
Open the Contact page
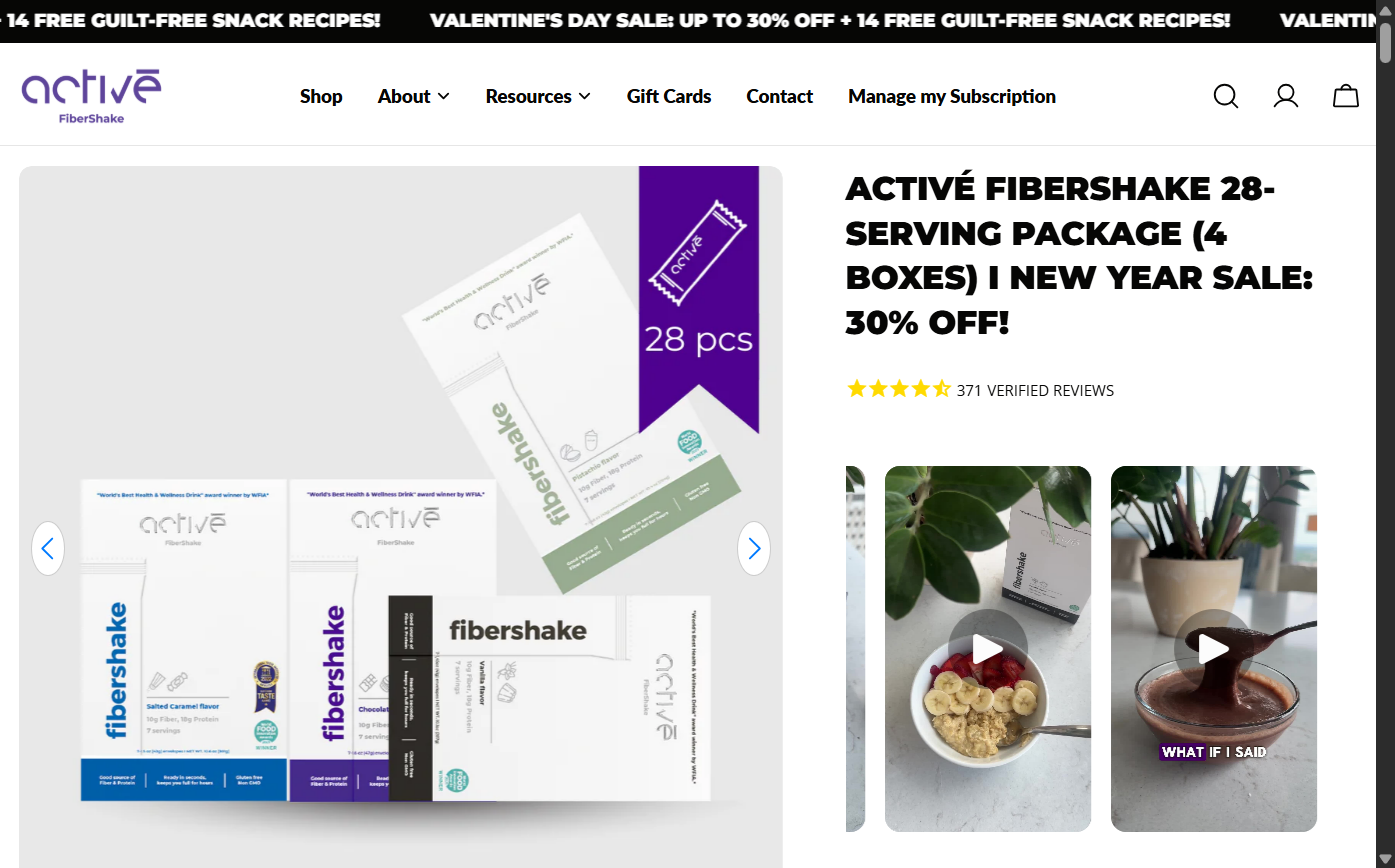point(779,96)
